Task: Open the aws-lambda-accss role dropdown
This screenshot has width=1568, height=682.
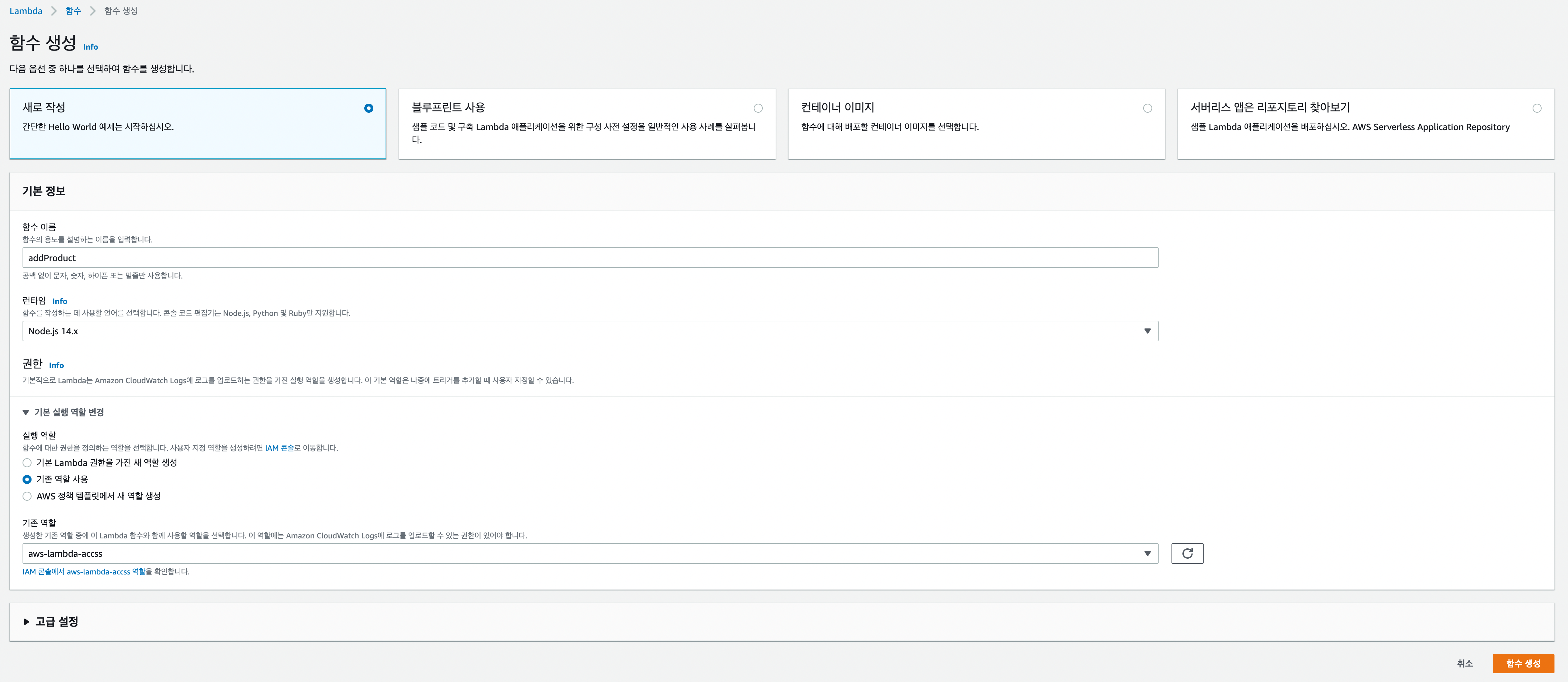Action: [x=589, y=554]
